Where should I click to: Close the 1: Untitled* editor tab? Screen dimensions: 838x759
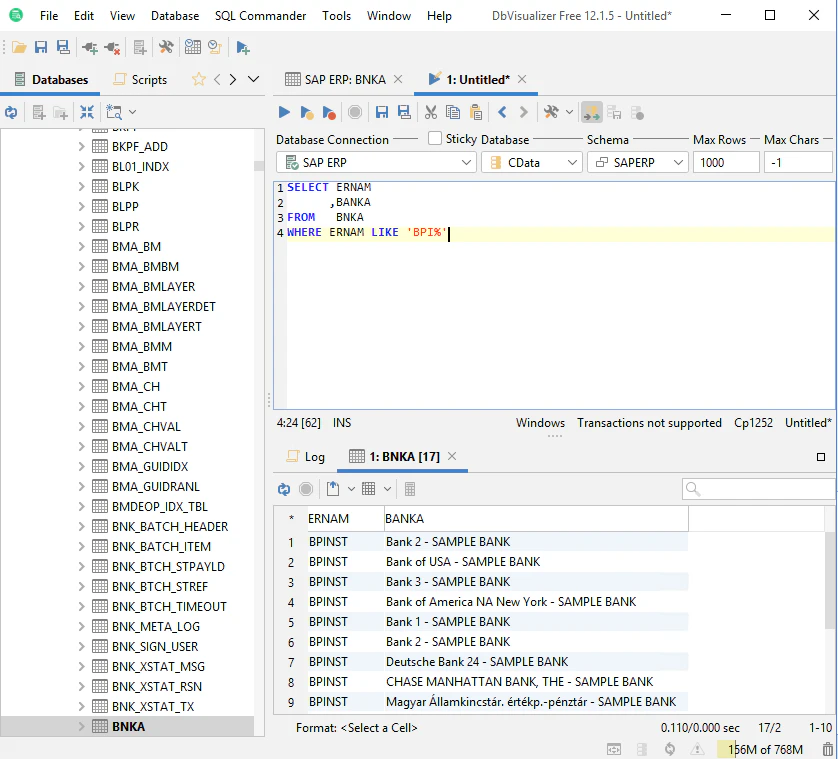[x=522, y=79]
